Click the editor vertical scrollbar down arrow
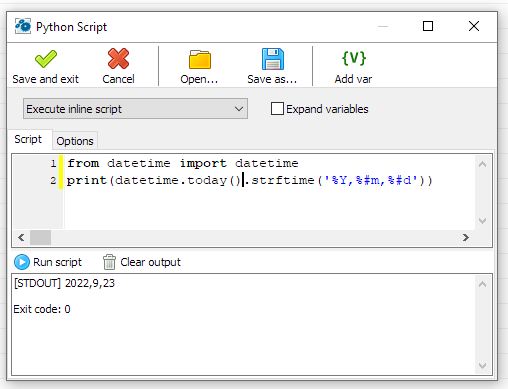 coord(482,221)
